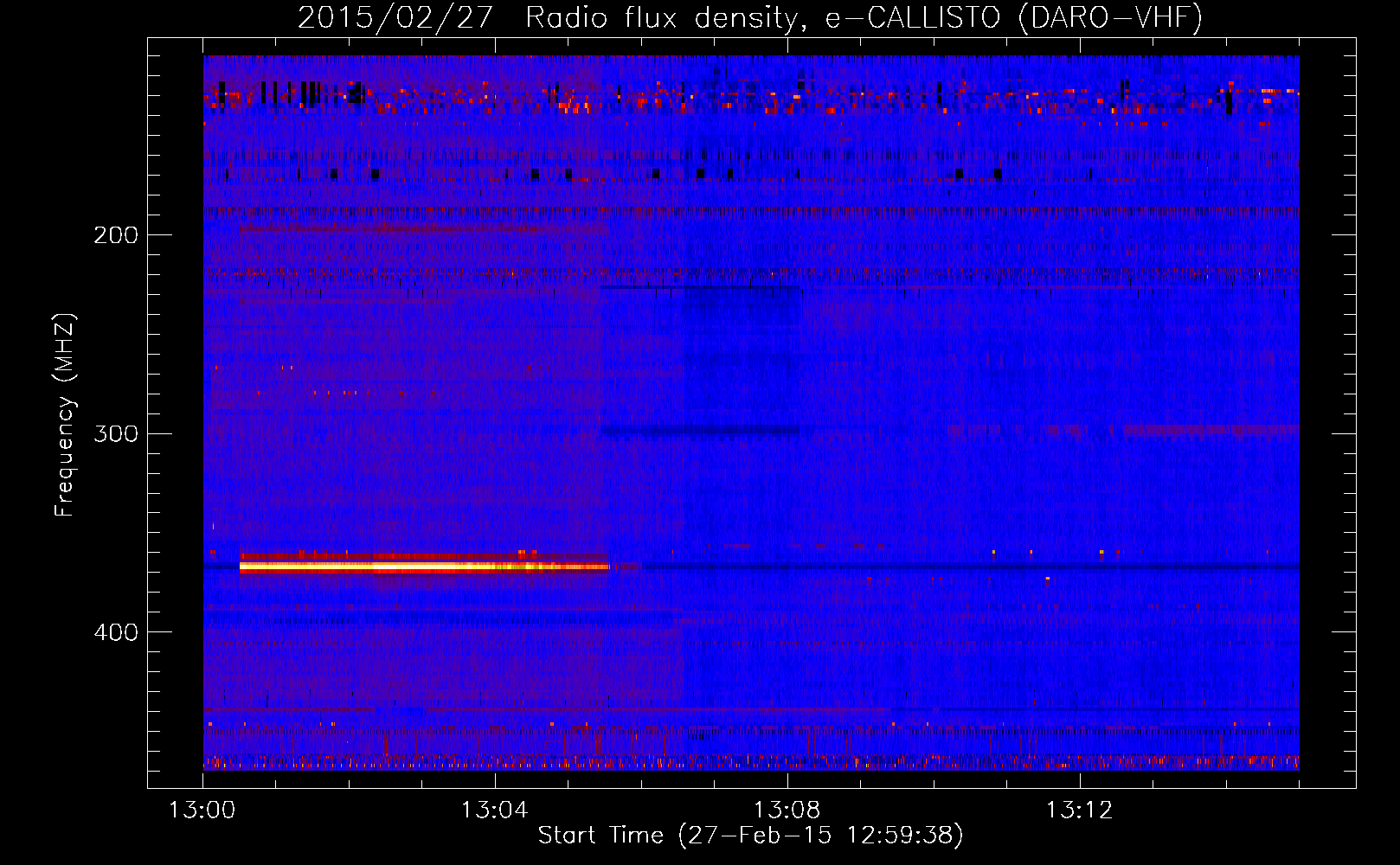Click the 13:04 time tick label
The width and height of the screenshot is (1400, 865).
pos(495,811)
